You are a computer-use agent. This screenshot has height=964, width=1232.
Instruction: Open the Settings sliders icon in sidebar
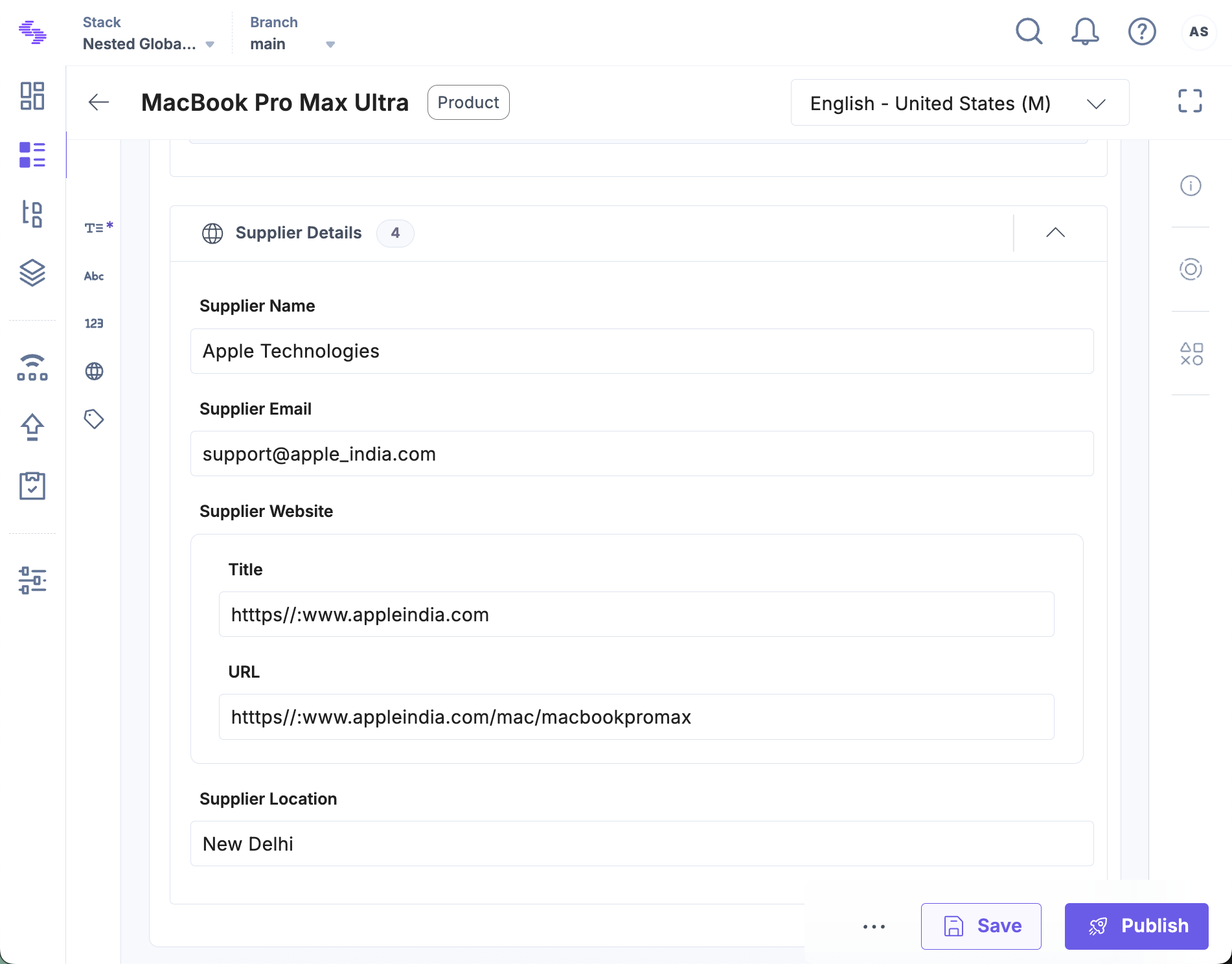pos(32,580)
